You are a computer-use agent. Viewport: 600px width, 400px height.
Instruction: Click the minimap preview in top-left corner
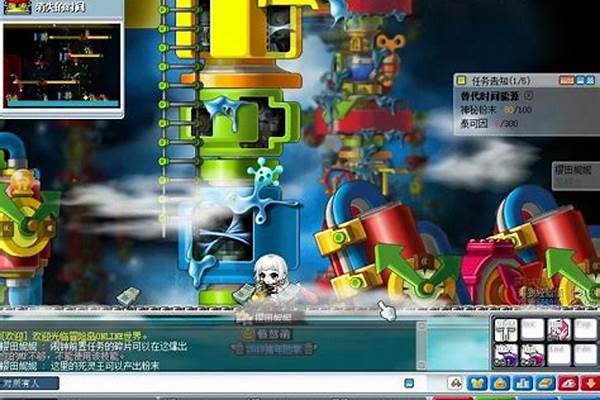[62, 65]
